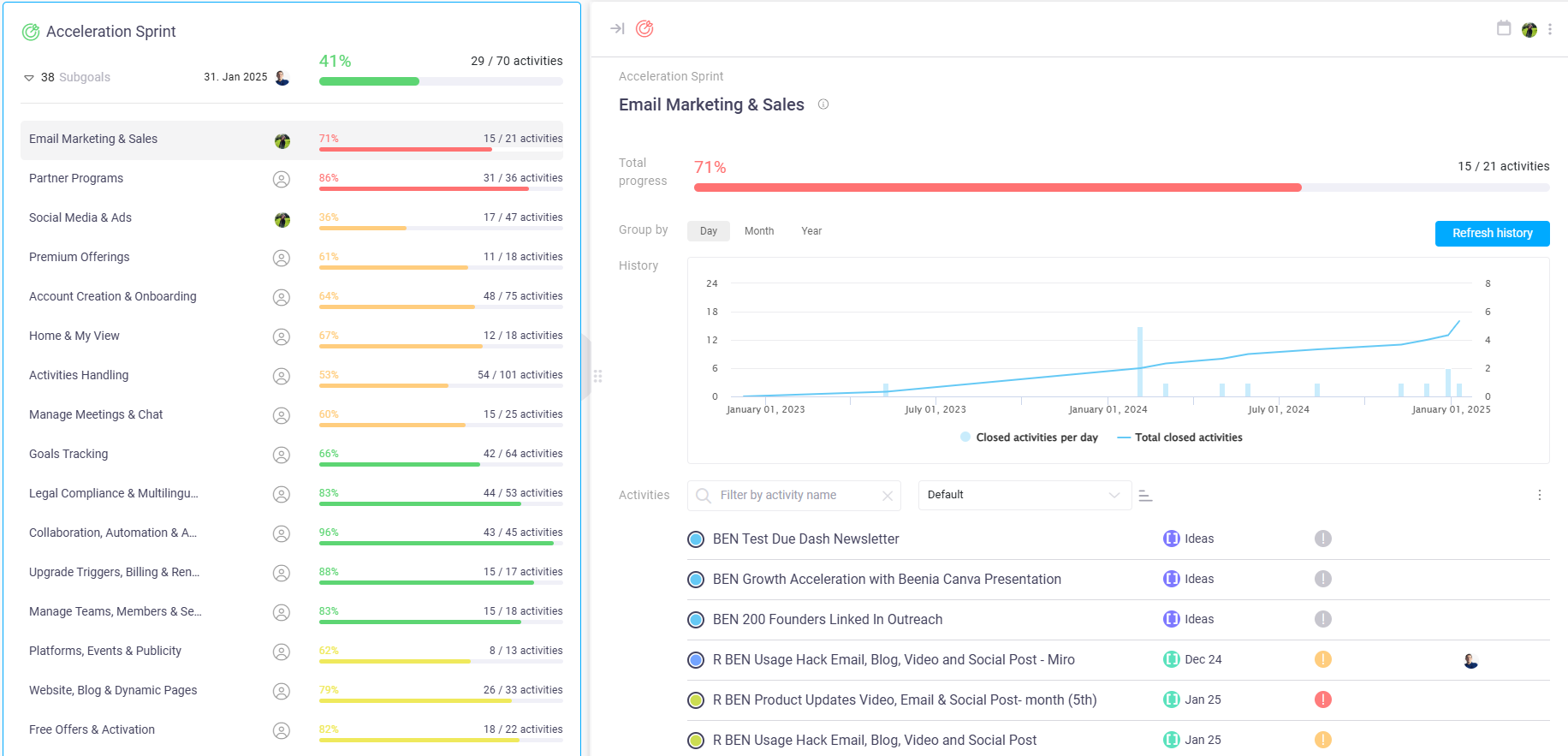This screenshot has width=1568, height=756.
Task: Click the activities sort order icon
Action: pos(1145,496)
